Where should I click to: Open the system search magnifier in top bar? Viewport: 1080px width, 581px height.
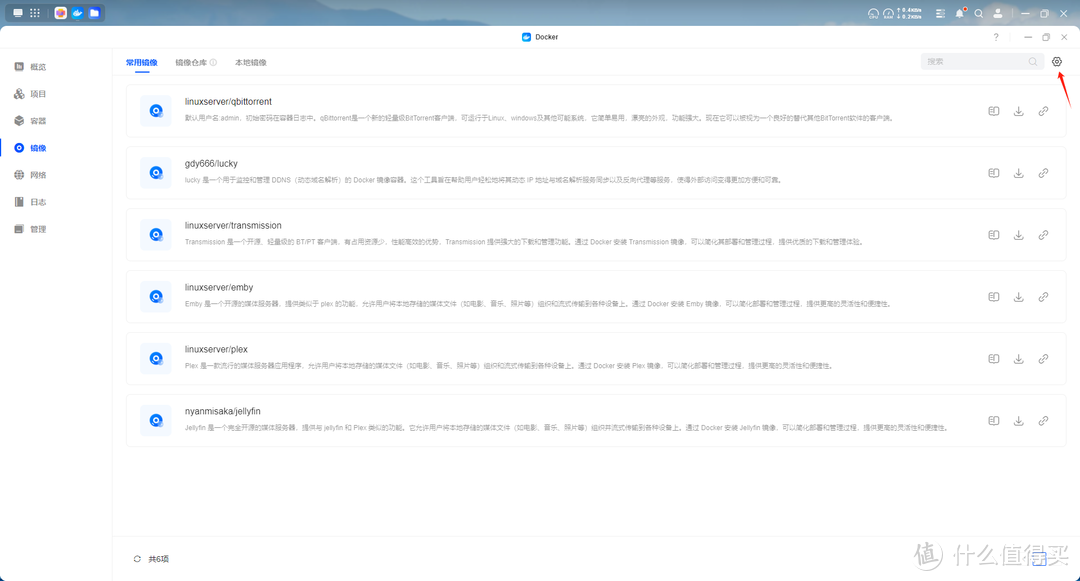979,13
